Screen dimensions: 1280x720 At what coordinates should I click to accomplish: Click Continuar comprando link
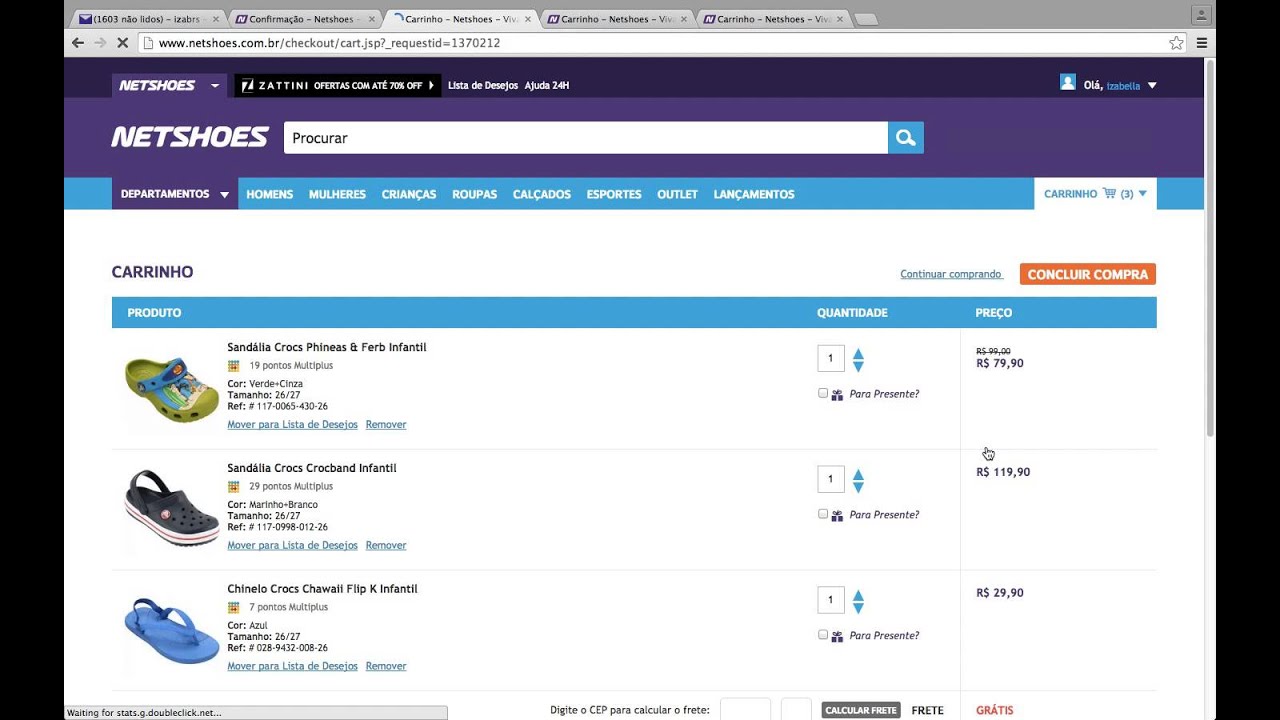coord(951,274)
